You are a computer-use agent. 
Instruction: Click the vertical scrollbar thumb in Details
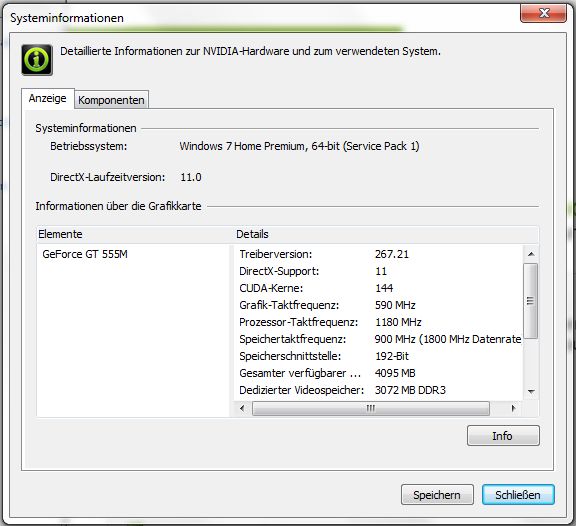(x=531, y=301)
